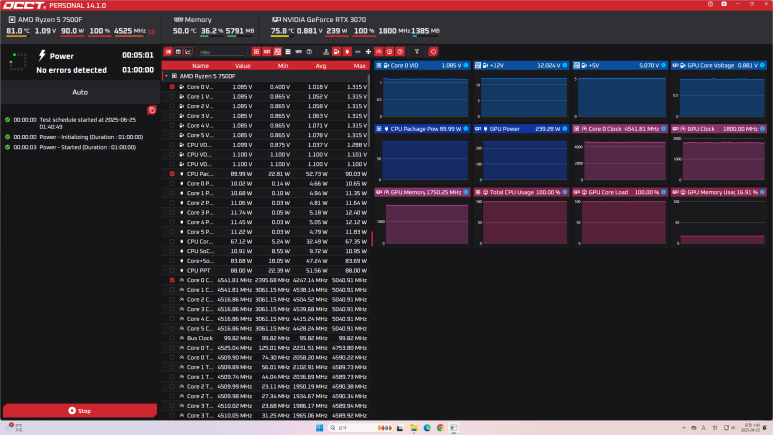Select the CPU Package Power graph panel

point(422,153)
